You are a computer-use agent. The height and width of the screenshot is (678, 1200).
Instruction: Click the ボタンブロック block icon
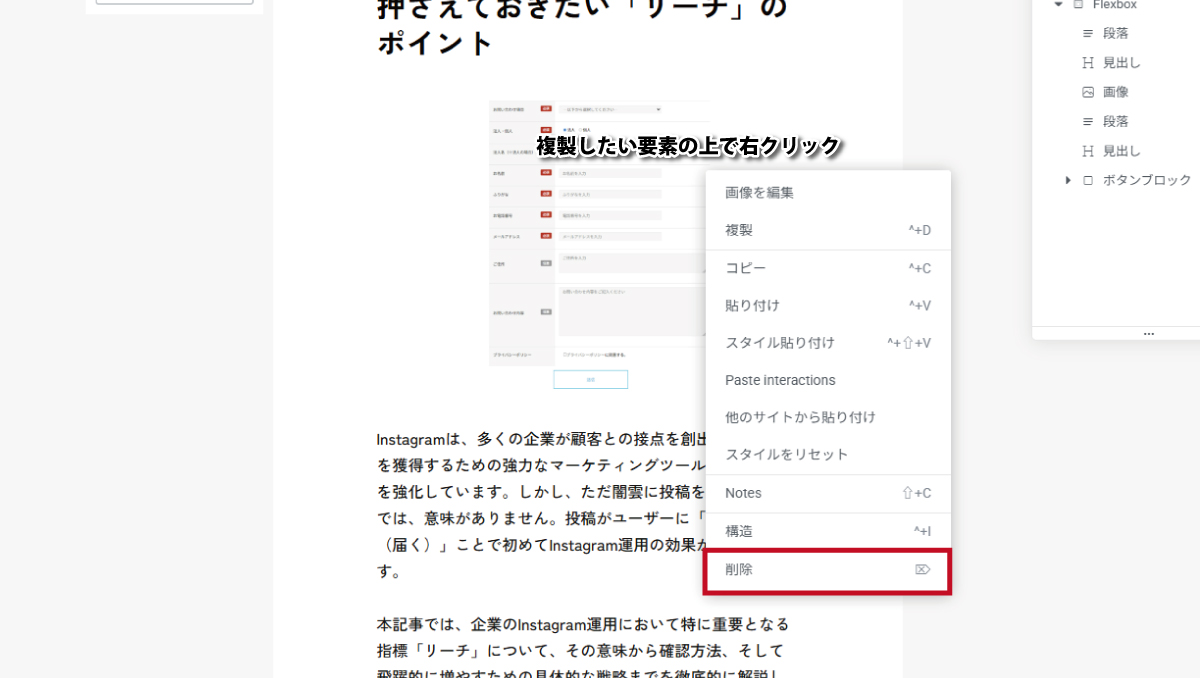(1088, 180)
